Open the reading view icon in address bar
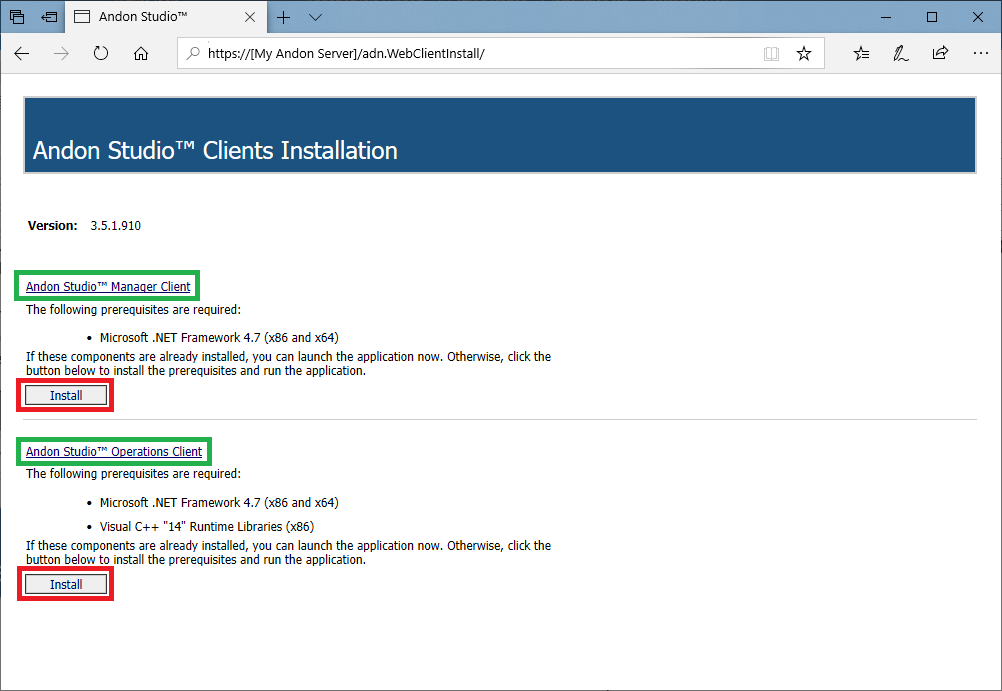The image size is (1002, 691). tap(771, 54)
